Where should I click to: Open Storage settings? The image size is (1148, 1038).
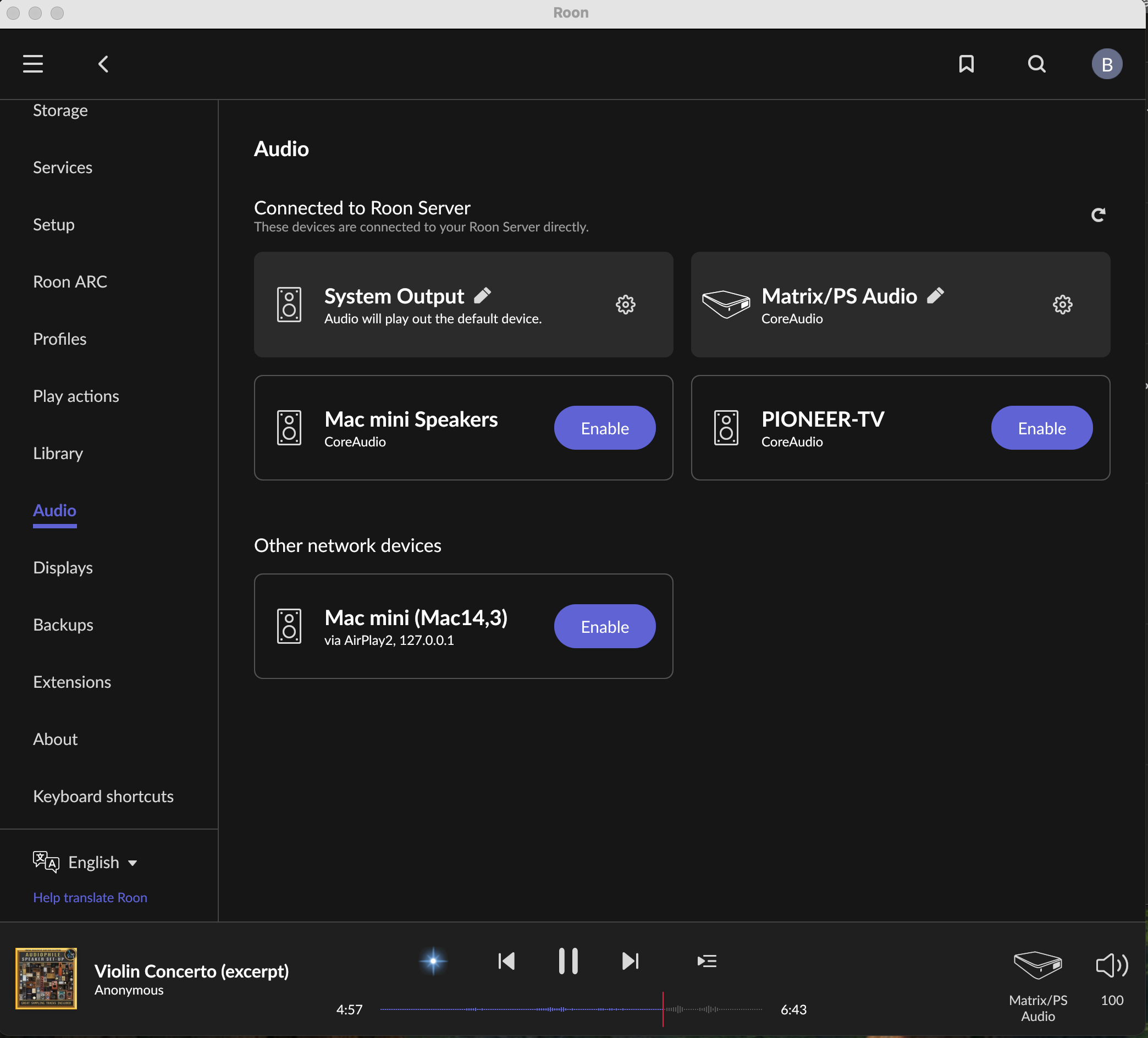[60, 110]
